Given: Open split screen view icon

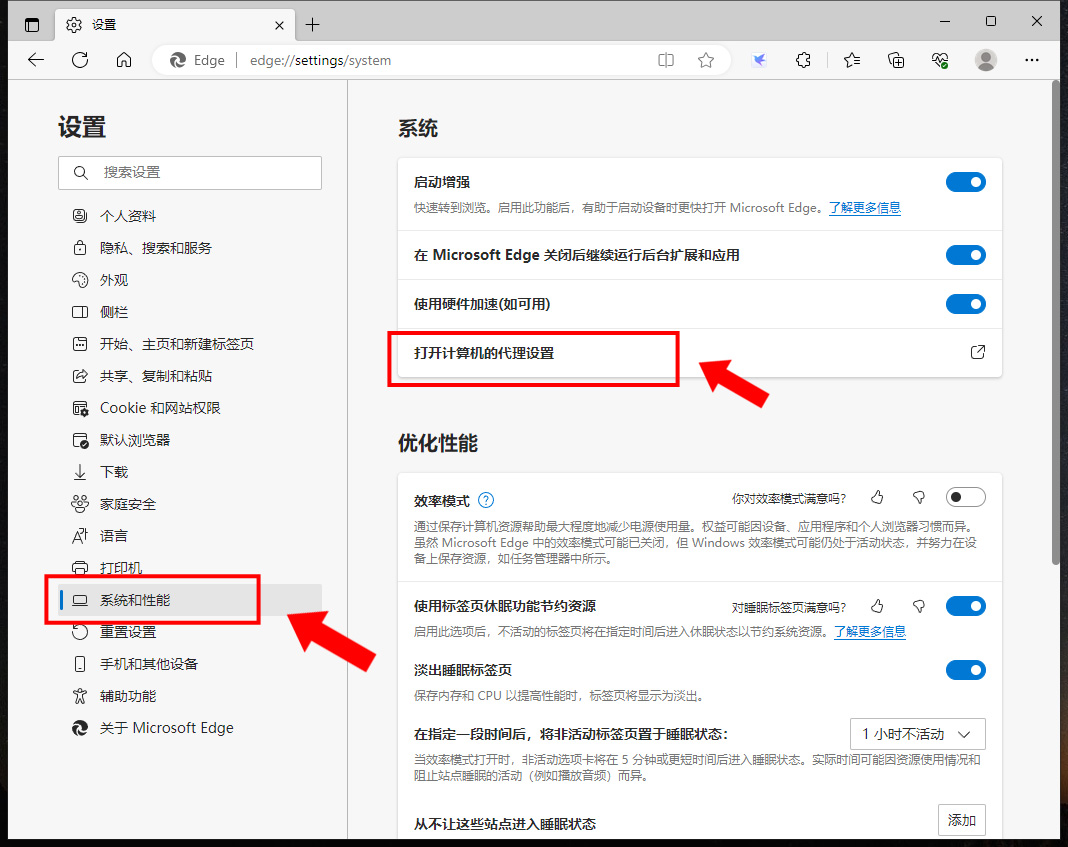Looking at the screenshot, I should 666,60.
